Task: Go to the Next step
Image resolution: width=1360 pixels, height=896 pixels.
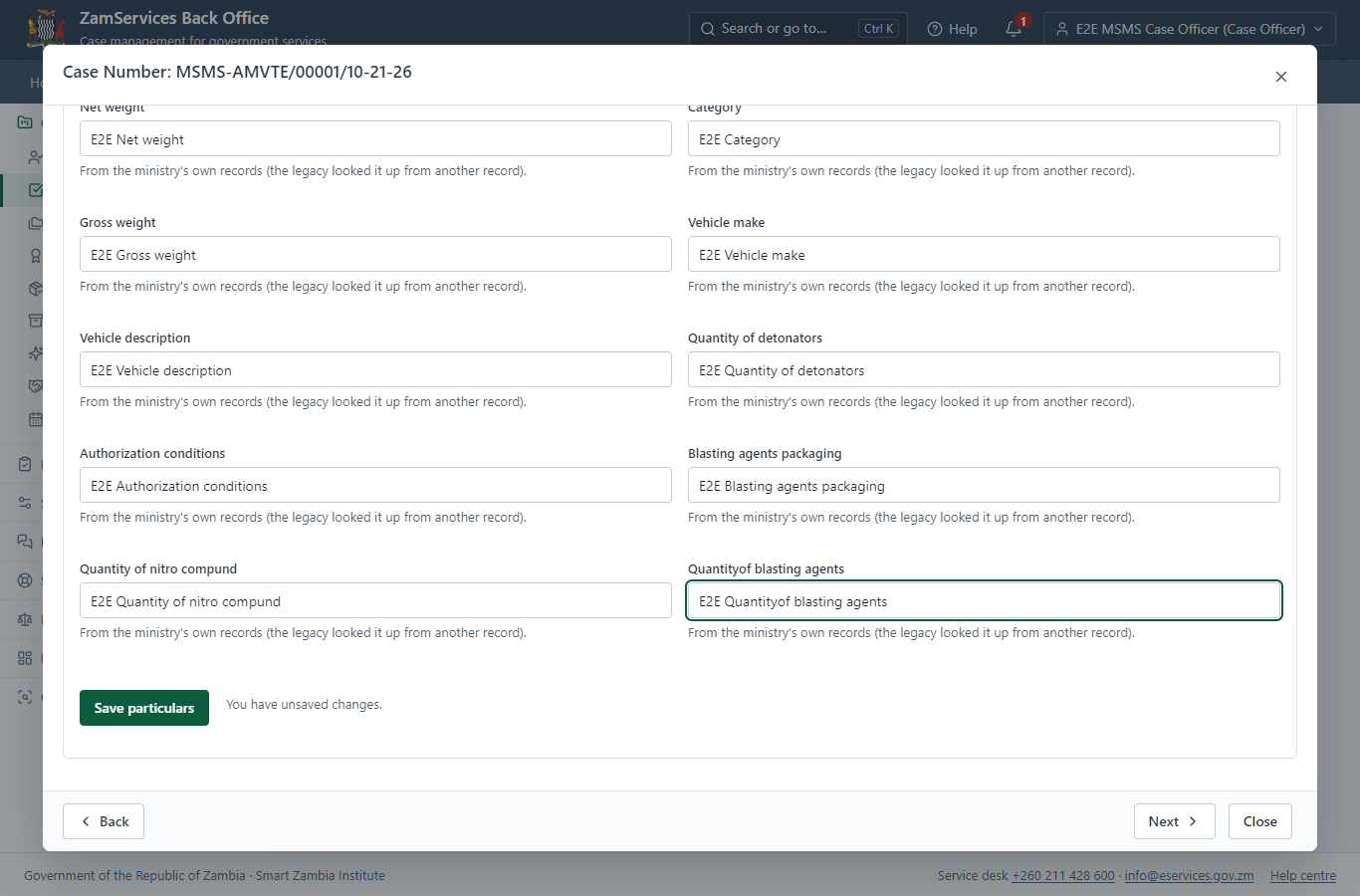Action: (x=1175, y=821)
